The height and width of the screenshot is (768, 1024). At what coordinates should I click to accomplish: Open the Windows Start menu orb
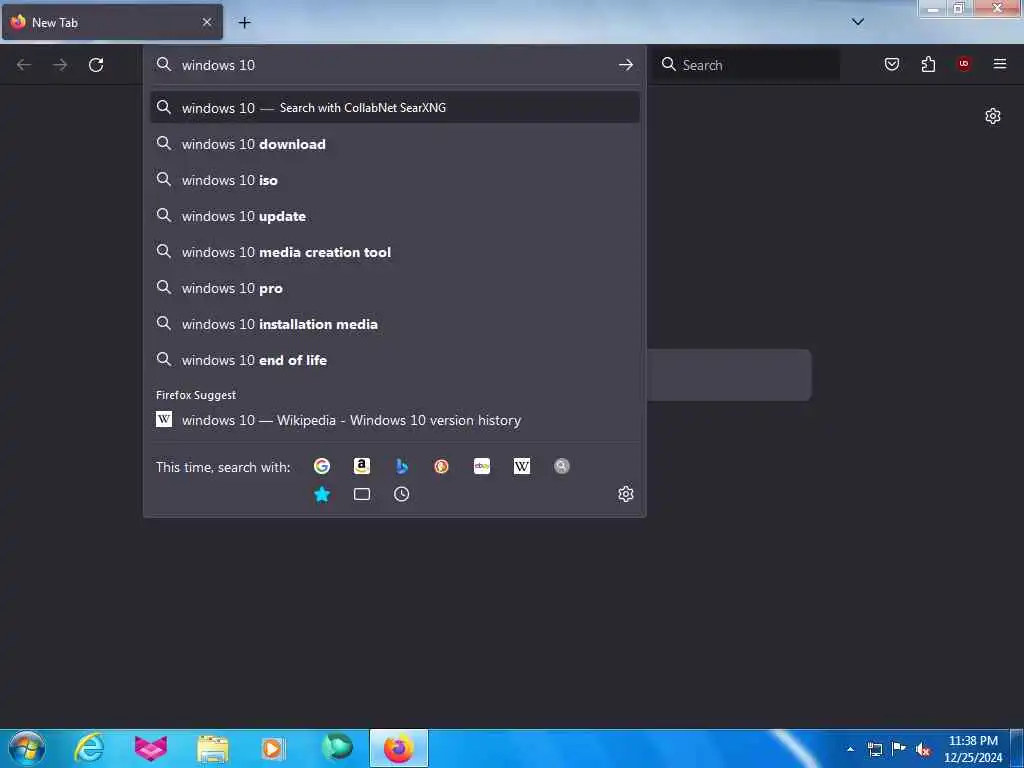click(27, 748)
